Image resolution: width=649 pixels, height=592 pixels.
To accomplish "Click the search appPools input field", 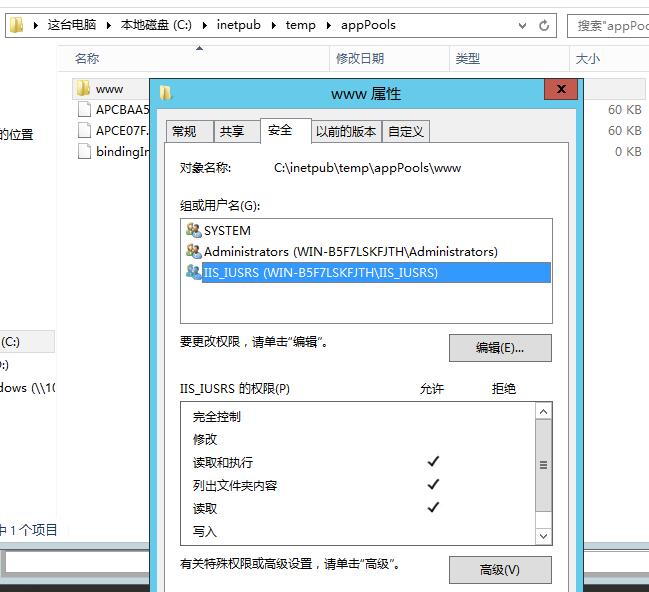I will pos(610,25).
